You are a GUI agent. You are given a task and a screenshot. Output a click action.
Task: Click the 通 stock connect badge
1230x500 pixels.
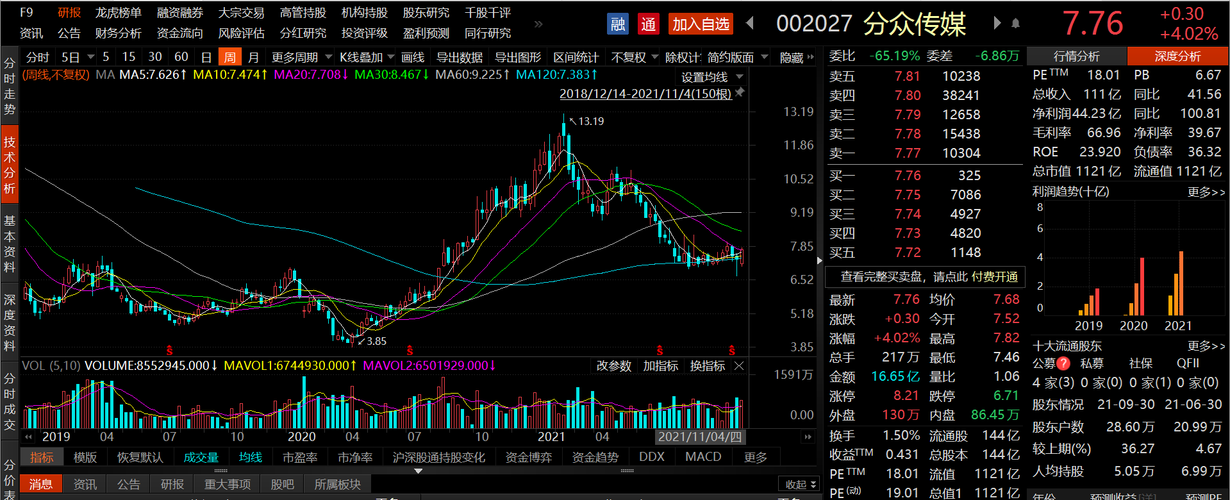[649, 23]
